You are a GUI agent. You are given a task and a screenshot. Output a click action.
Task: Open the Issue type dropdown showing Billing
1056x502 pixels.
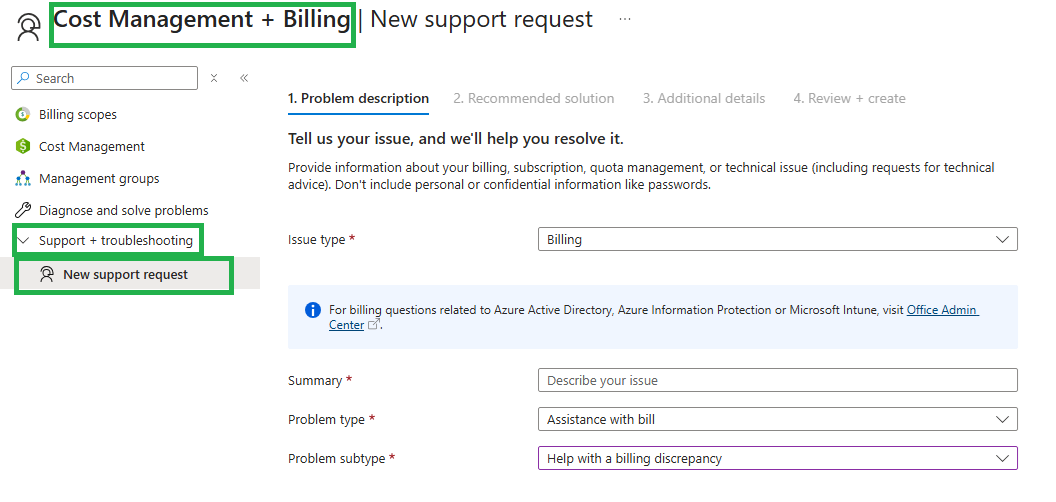coord(777,239)
